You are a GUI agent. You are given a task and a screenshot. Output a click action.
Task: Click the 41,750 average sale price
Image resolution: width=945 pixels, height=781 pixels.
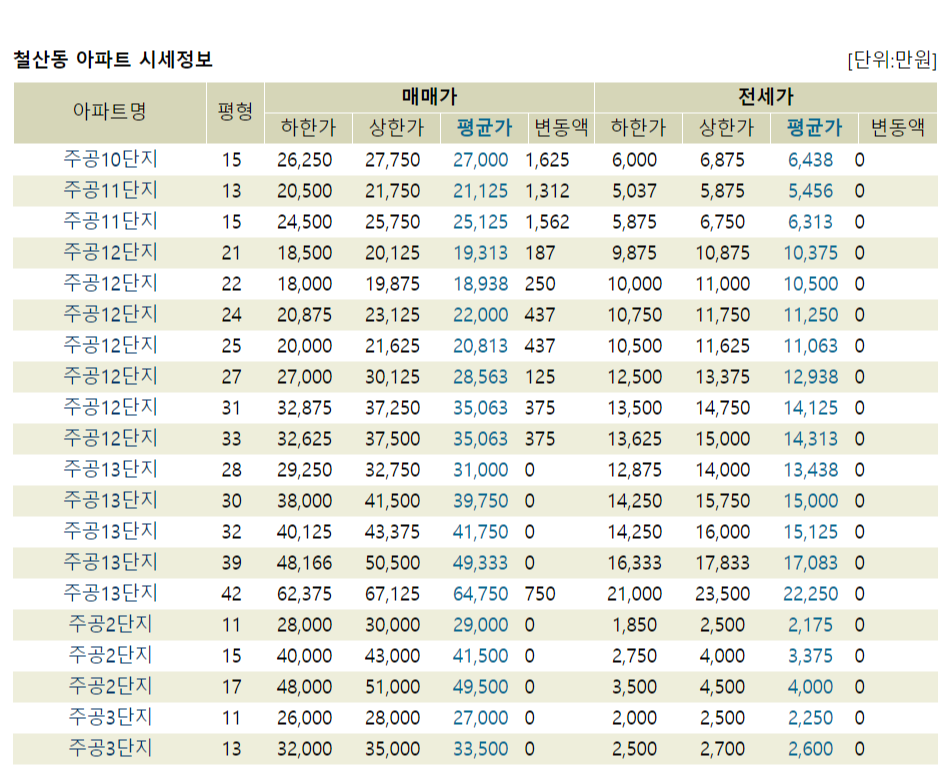click(x=480, y=533)
